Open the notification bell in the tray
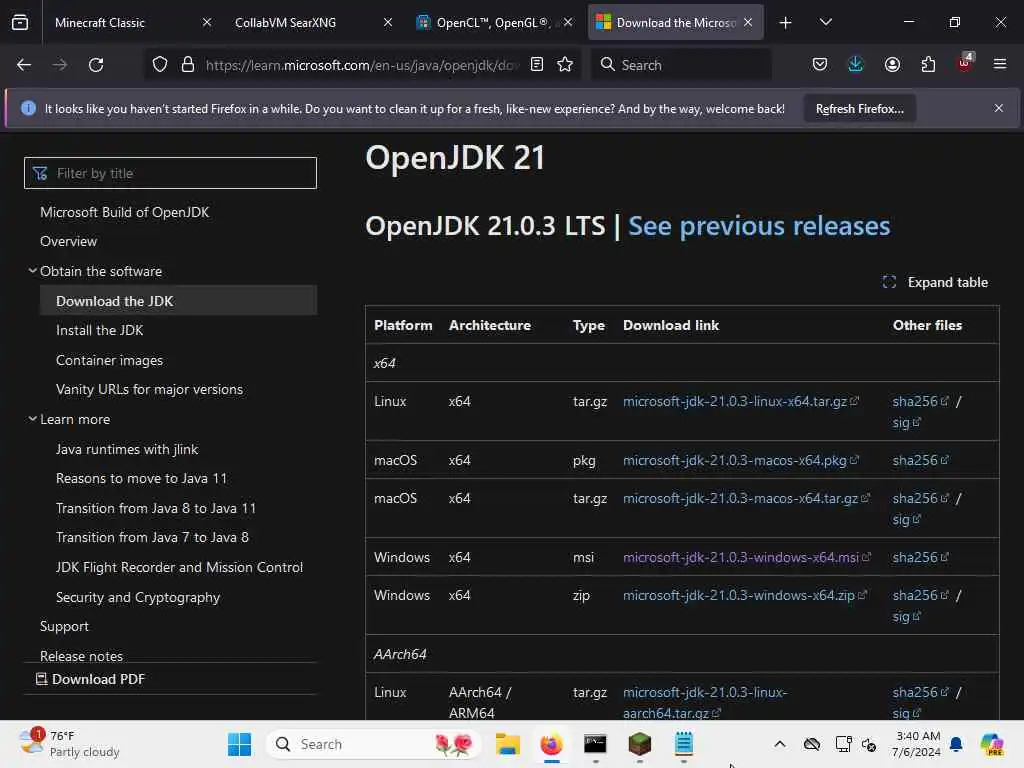Image resolution: width=1024 pixels, height=768 pixels. pos(956,744)
